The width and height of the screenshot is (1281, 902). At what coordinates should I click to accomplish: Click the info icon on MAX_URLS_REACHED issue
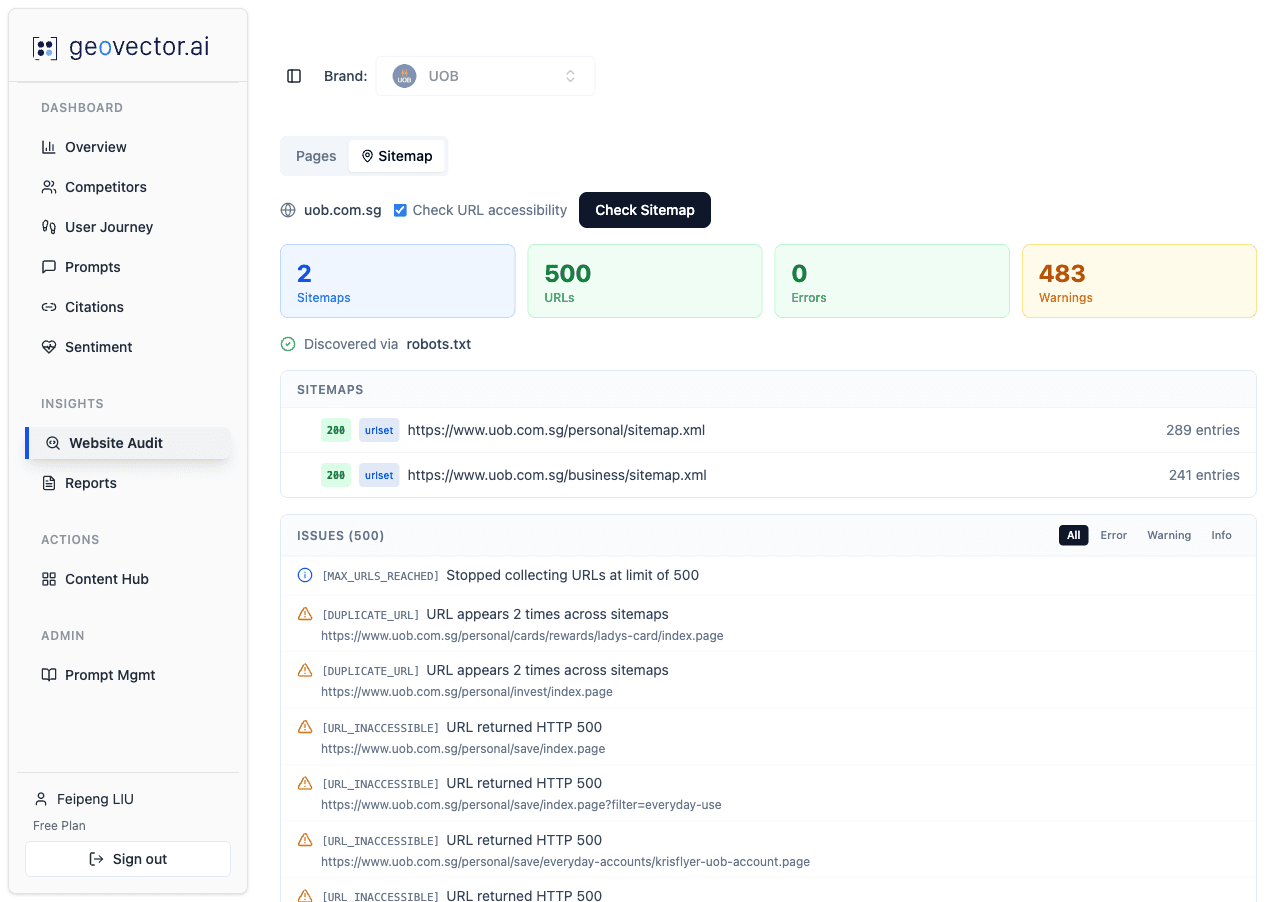point(304,575)
